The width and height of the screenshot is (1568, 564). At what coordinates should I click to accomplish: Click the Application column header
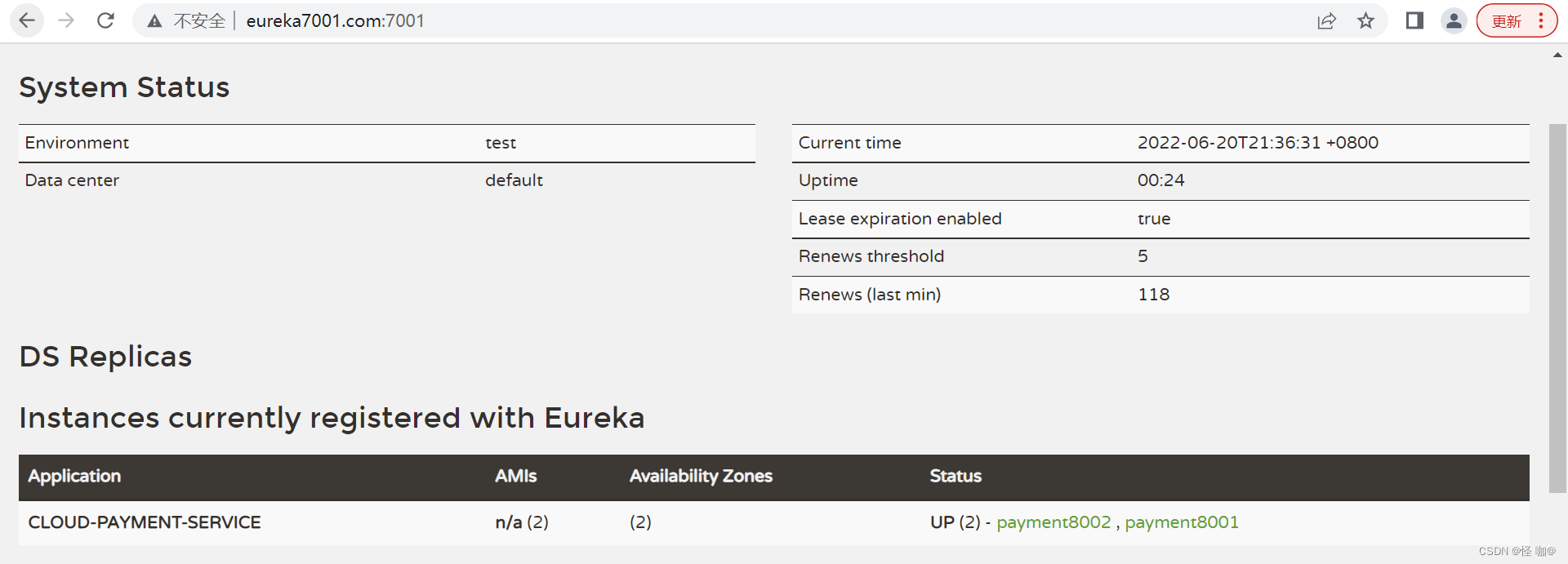point(74,477)
